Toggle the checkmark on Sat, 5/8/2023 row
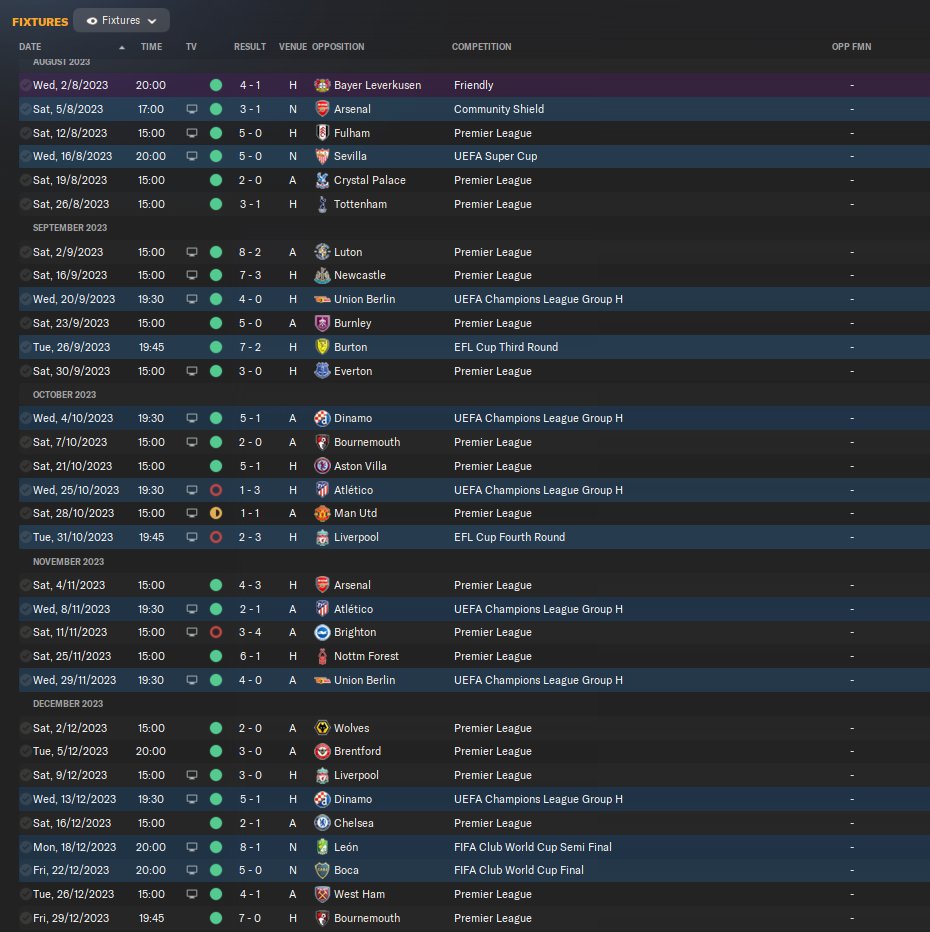Viewport: 930px width, 932px height. (x=26, y=109)
